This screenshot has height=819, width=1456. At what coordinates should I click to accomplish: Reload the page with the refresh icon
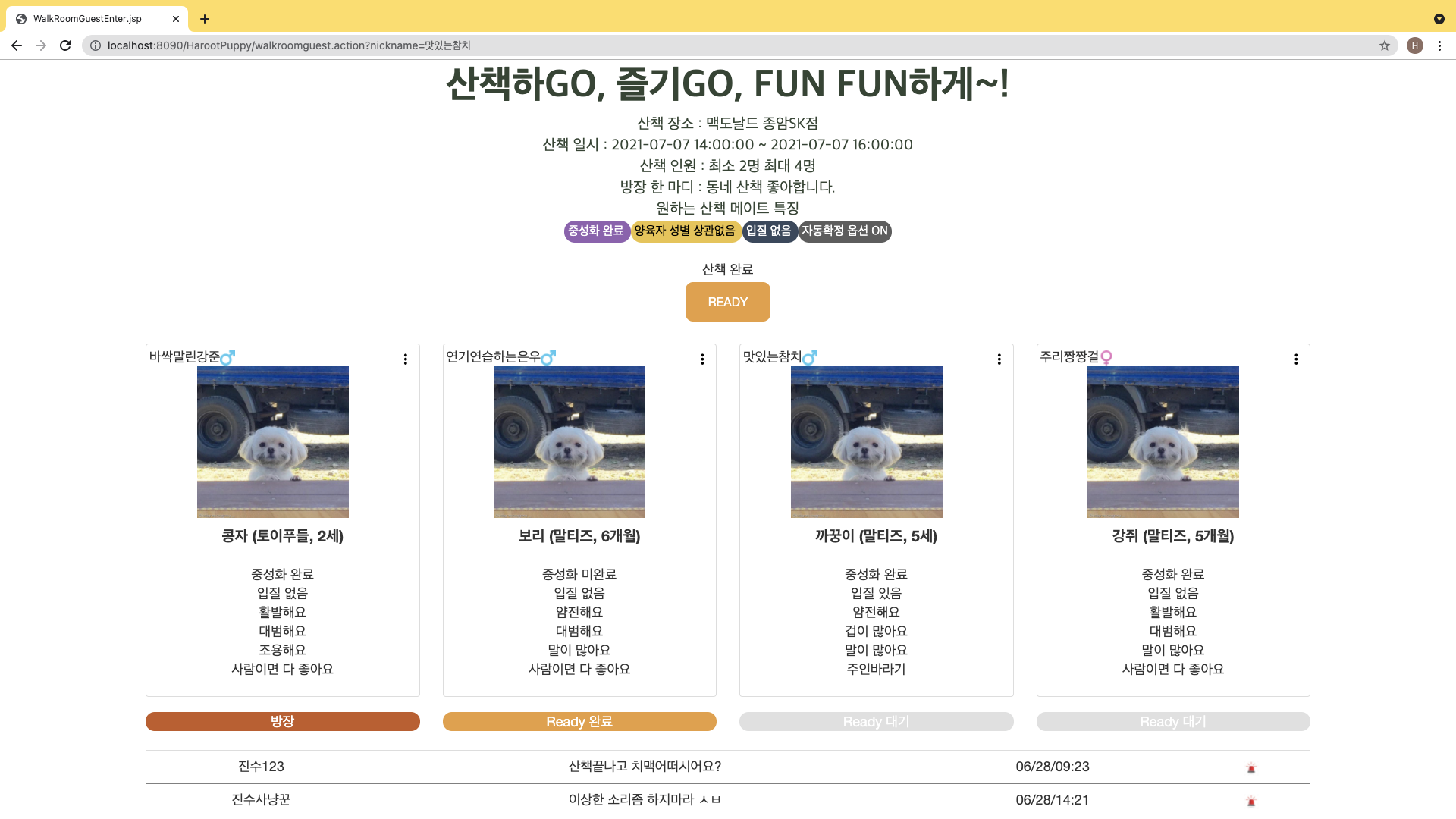pyautogui.click(x=65, y=45)
